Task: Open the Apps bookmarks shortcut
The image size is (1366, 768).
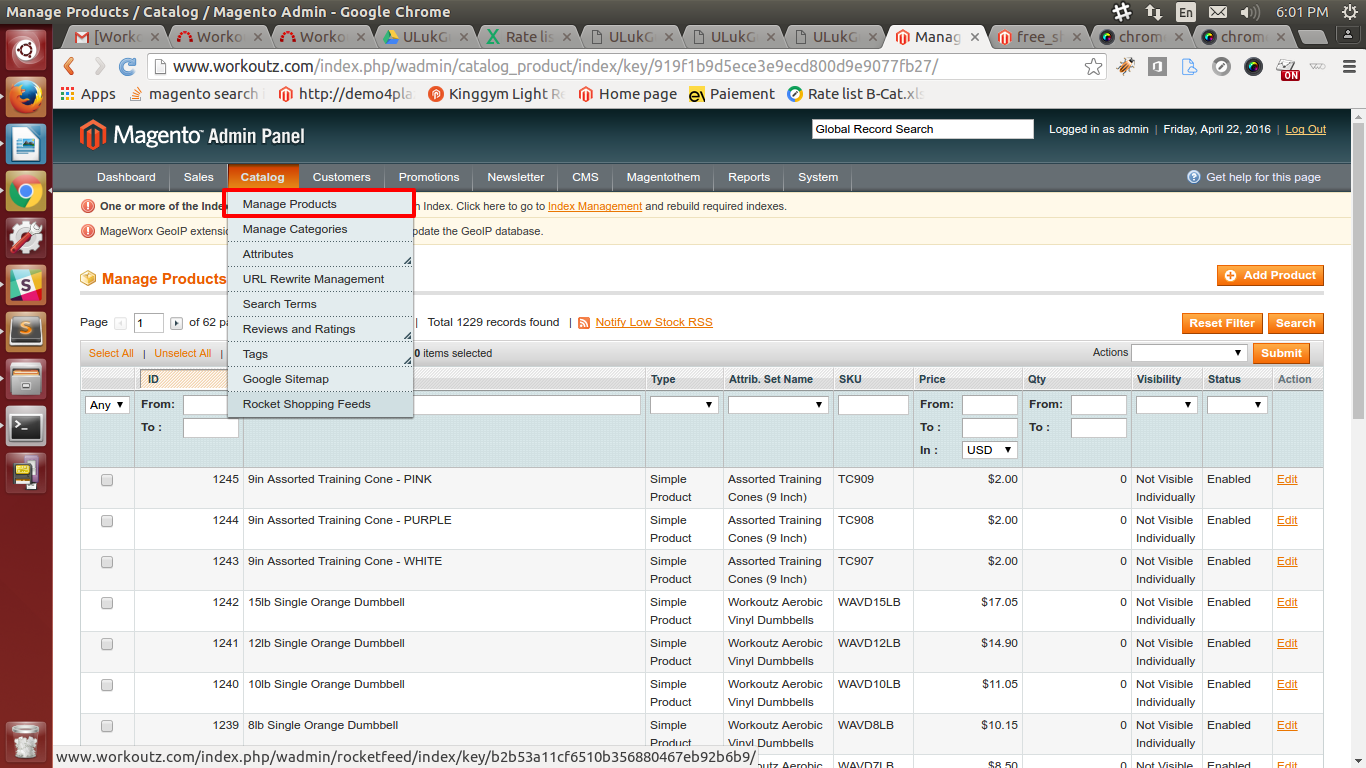Action: pyautogui.click(x=88, y=94)
